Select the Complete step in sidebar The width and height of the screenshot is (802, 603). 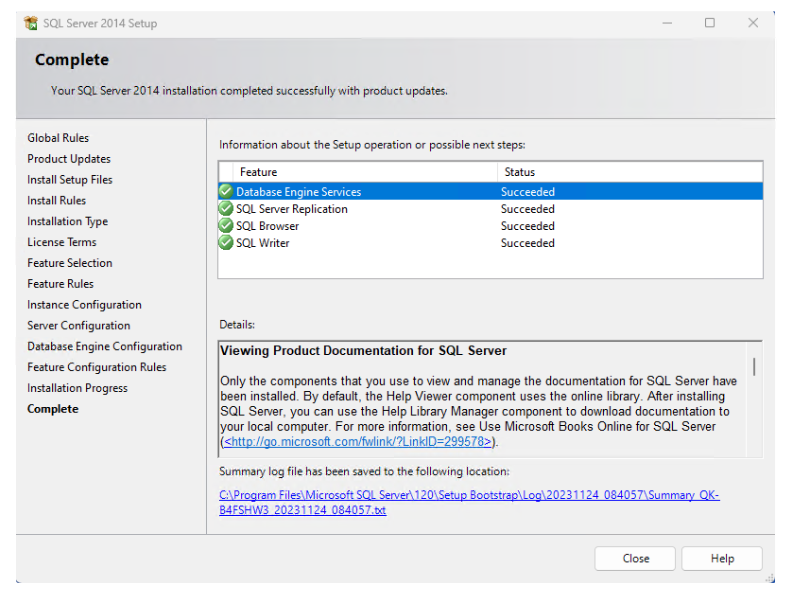tap(53, 409)
